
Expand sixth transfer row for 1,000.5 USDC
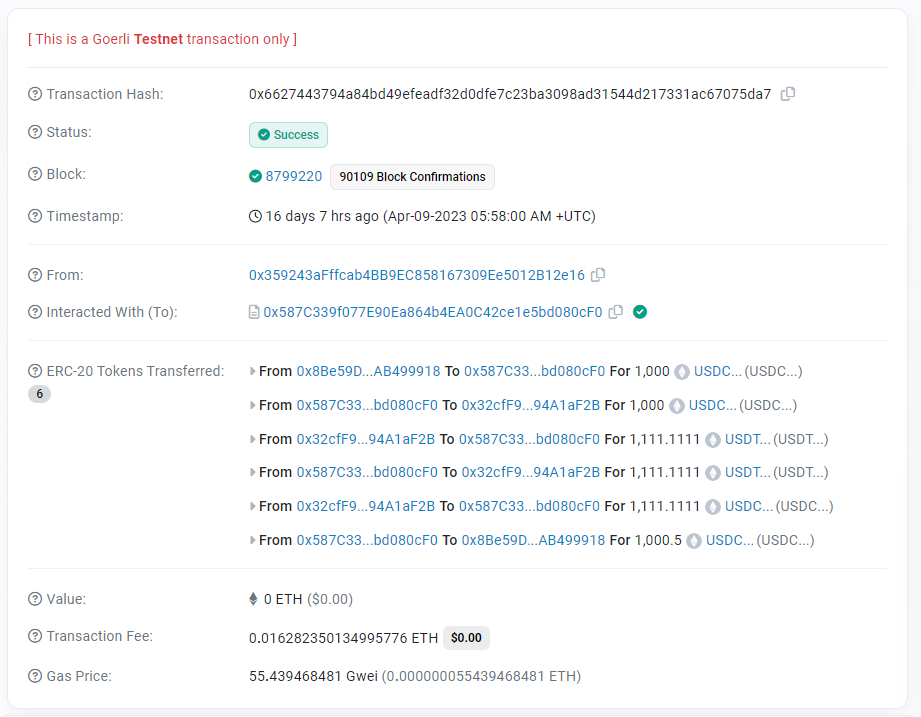[253, 540]
